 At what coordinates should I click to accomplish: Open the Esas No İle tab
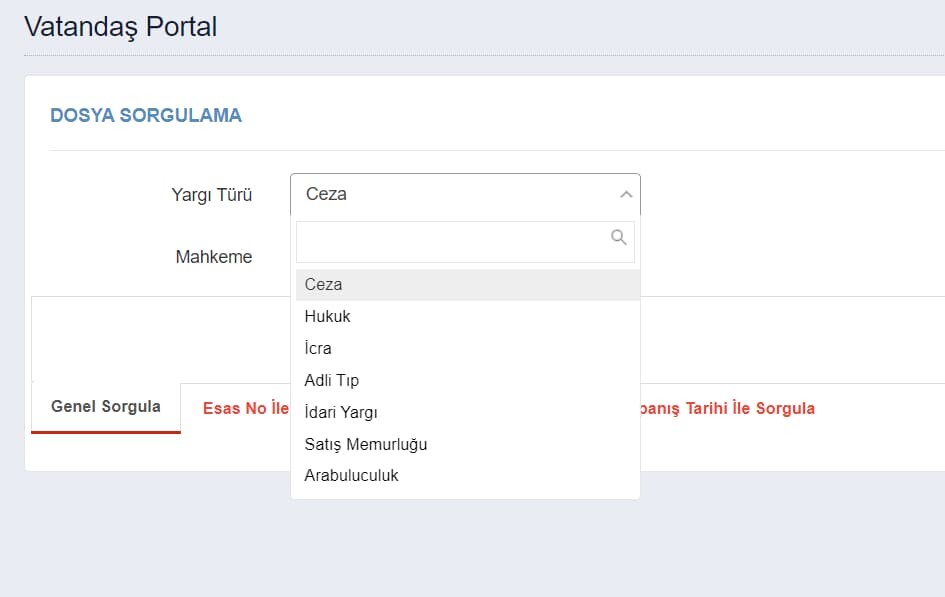pyautogui.click(x=246, y=408)
